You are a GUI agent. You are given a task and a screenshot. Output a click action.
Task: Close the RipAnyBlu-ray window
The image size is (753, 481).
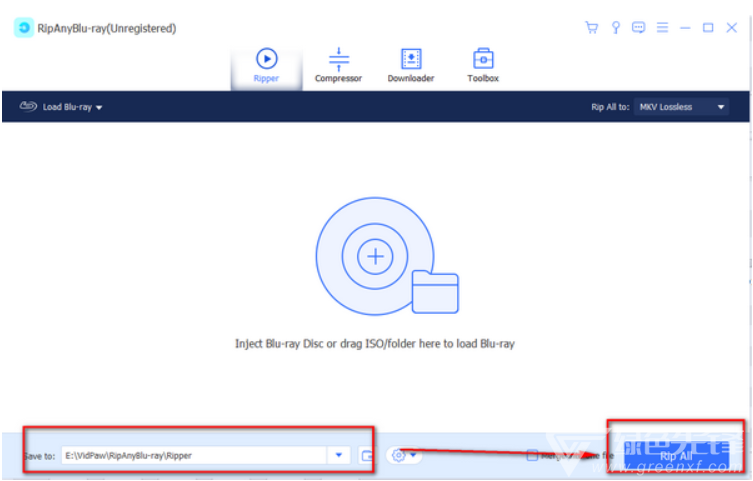click(x=731, y=28)
